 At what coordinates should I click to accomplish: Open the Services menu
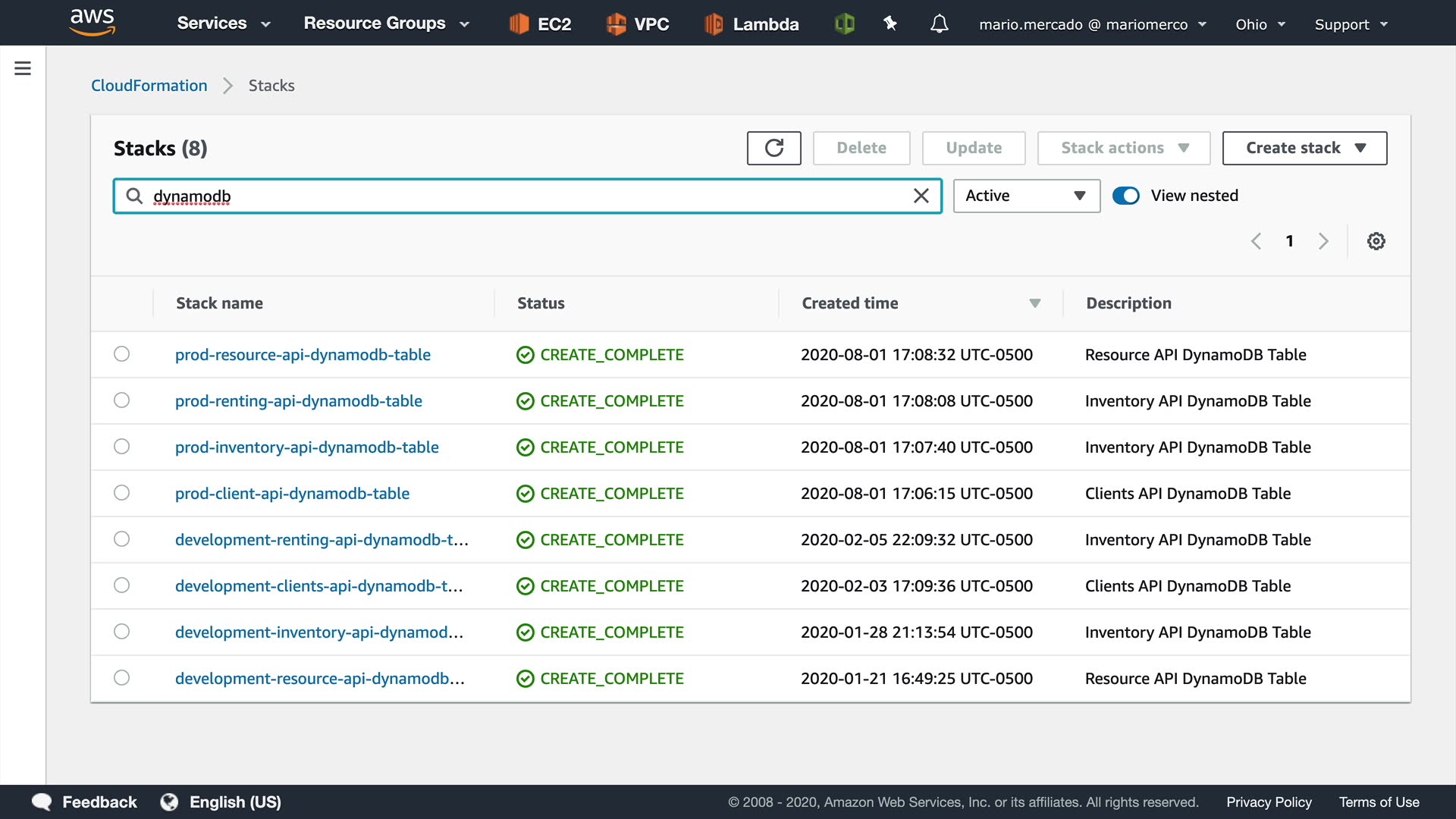click(x=223, y=24)
